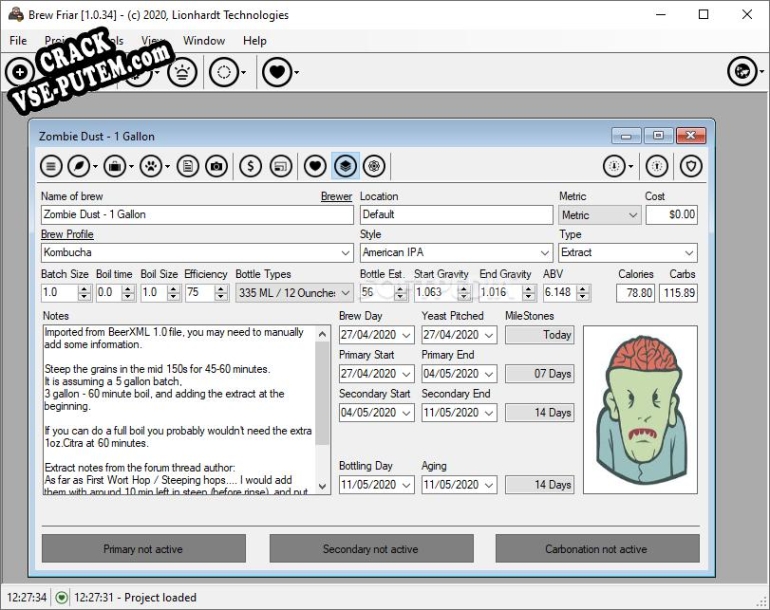Decrease the End Gravity spinner
The image size is (770, 610).
tap(528, 297)
